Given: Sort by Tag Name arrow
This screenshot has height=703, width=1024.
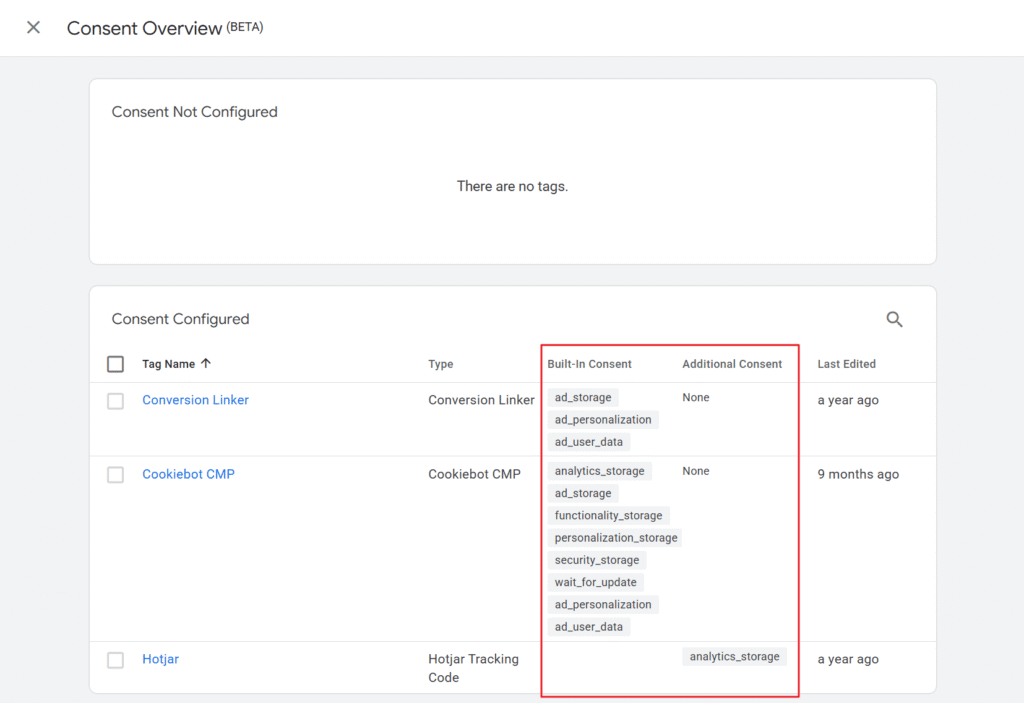Looking at the screenshot, I should pyautogui.click(x=206, y=363).
